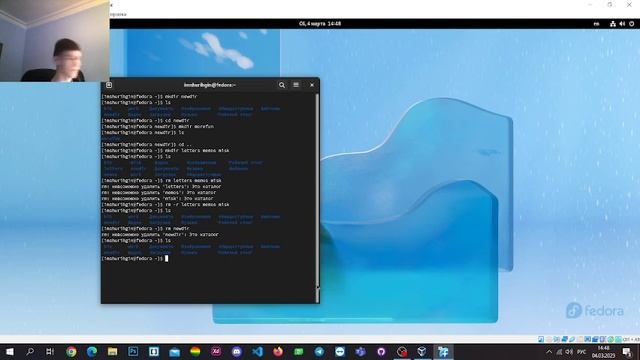The image size is (640, 360).
Task: Click the Windows tray network icon
Action: (x=559, y=352)
